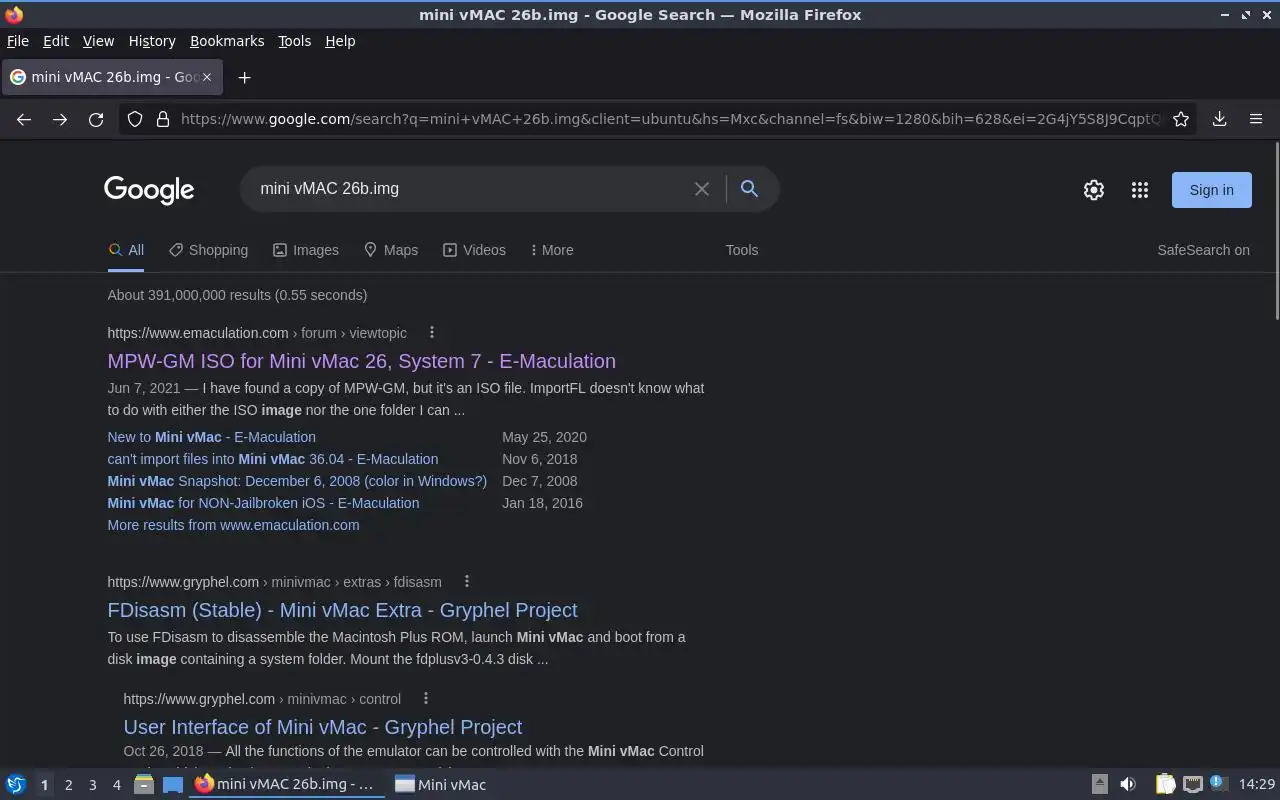The width and height of the screenshot is (1280, 800).
Task: Open the volume control in tray
Action: tap(1128, 785)
